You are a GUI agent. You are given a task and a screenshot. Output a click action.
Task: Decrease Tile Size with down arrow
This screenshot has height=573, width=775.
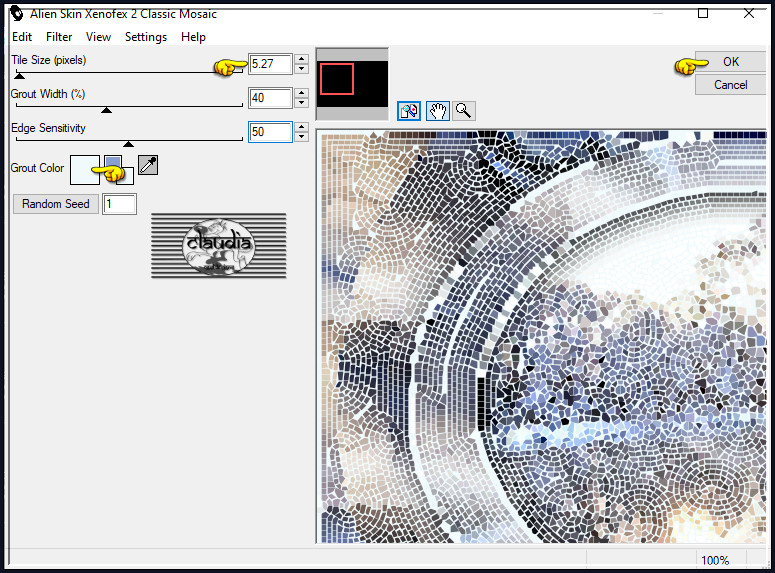click(x=301, y=69)
